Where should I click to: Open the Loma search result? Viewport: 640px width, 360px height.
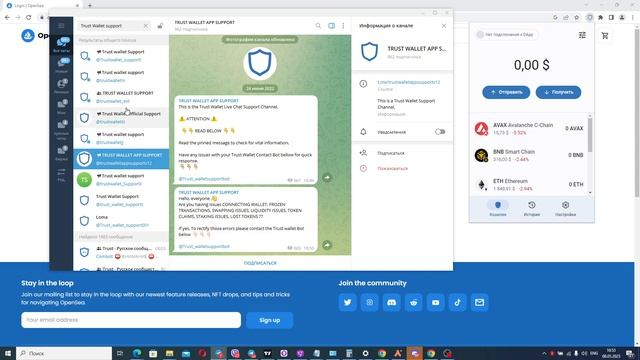121,221
